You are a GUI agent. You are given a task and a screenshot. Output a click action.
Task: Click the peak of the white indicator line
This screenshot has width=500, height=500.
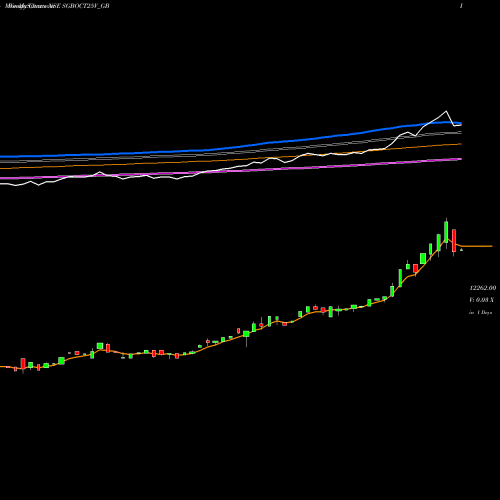[x=446, y=111]
